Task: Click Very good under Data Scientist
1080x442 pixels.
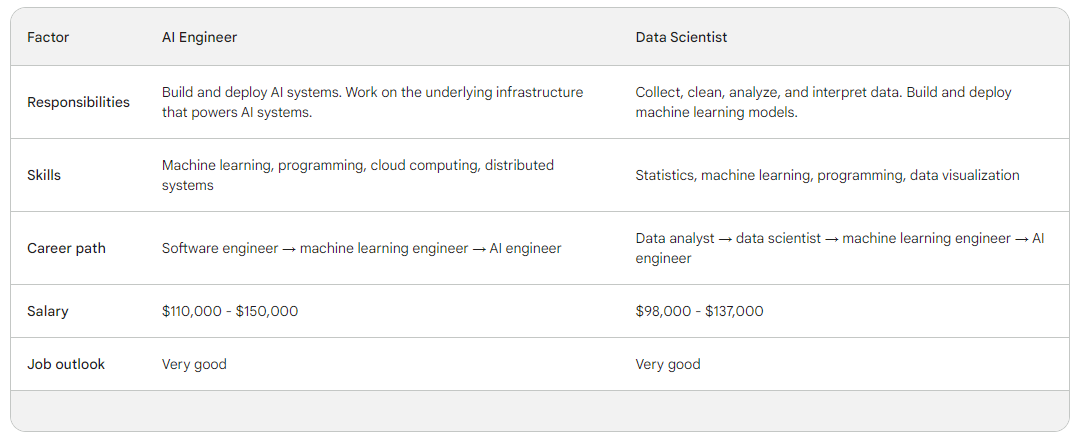Action: pyautogui.click(x=668, y=364)
